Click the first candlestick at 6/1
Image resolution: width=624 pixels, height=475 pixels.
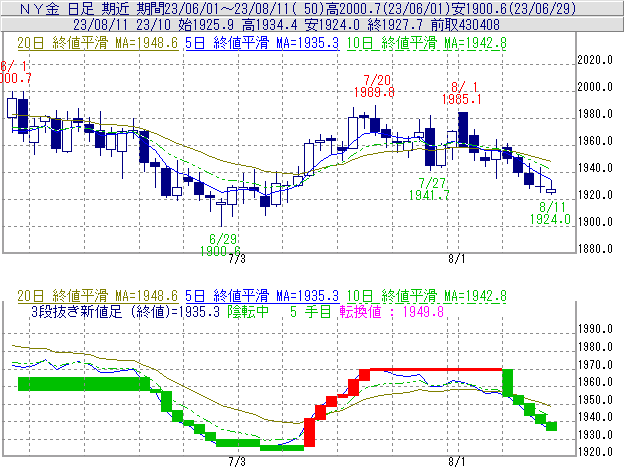click(12, 108)
